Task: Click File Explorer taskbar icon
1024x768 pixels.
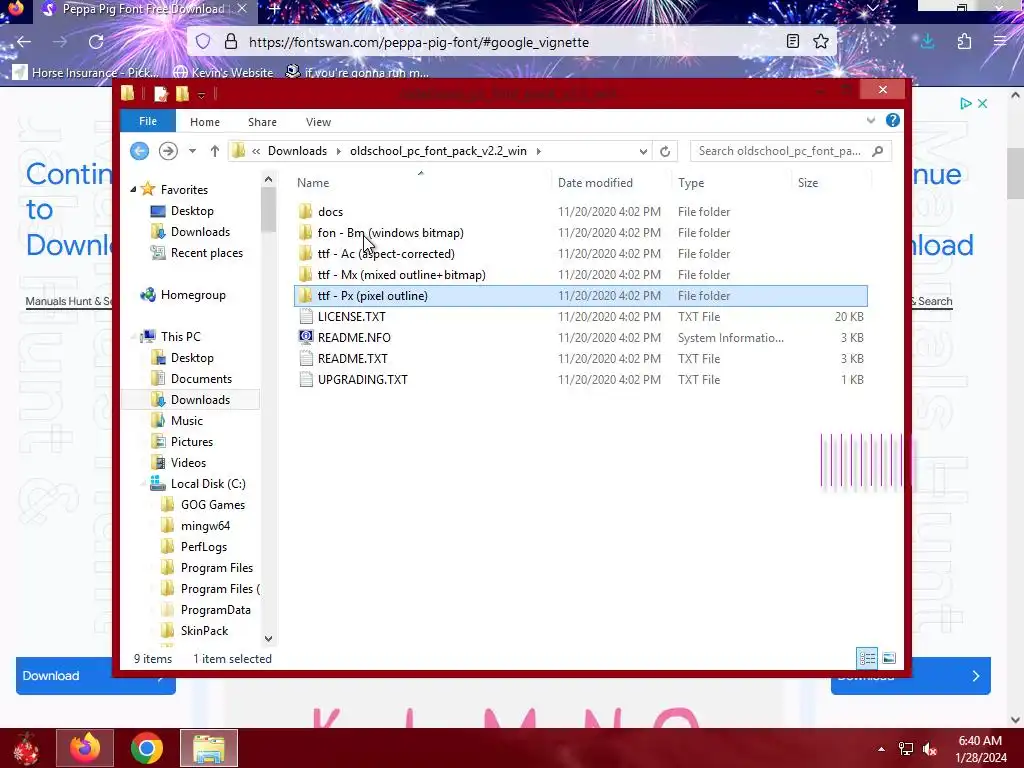Action: (x=209, y=748)
